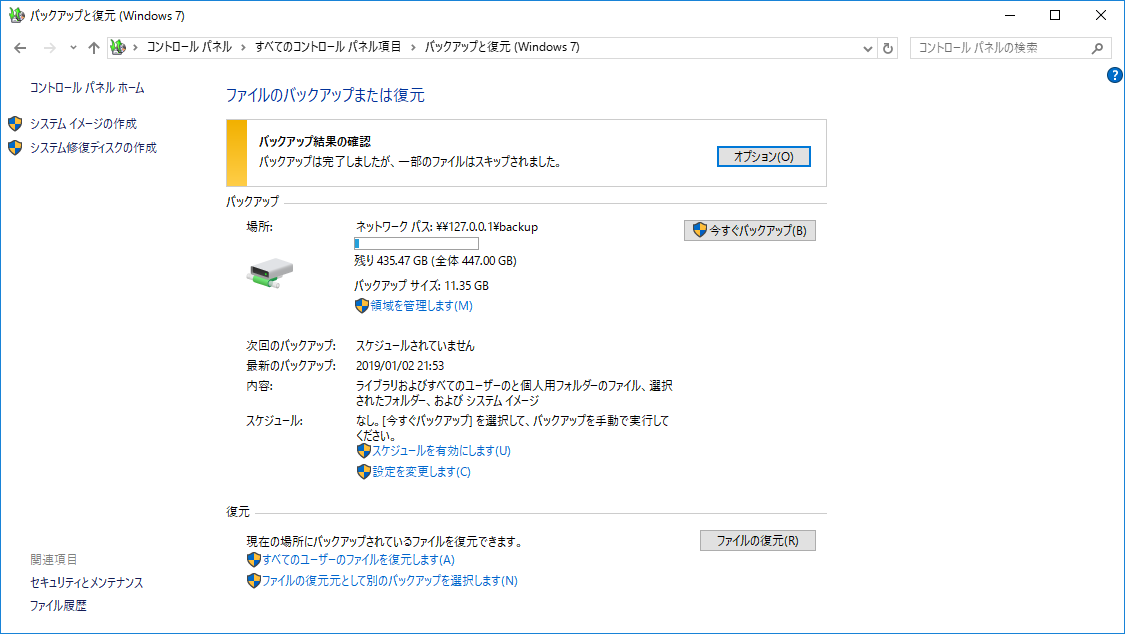This screenshot has height=634, width=1125.
Task: Click the shield icon beside 領域を管理します
Action: pos(362,306)
